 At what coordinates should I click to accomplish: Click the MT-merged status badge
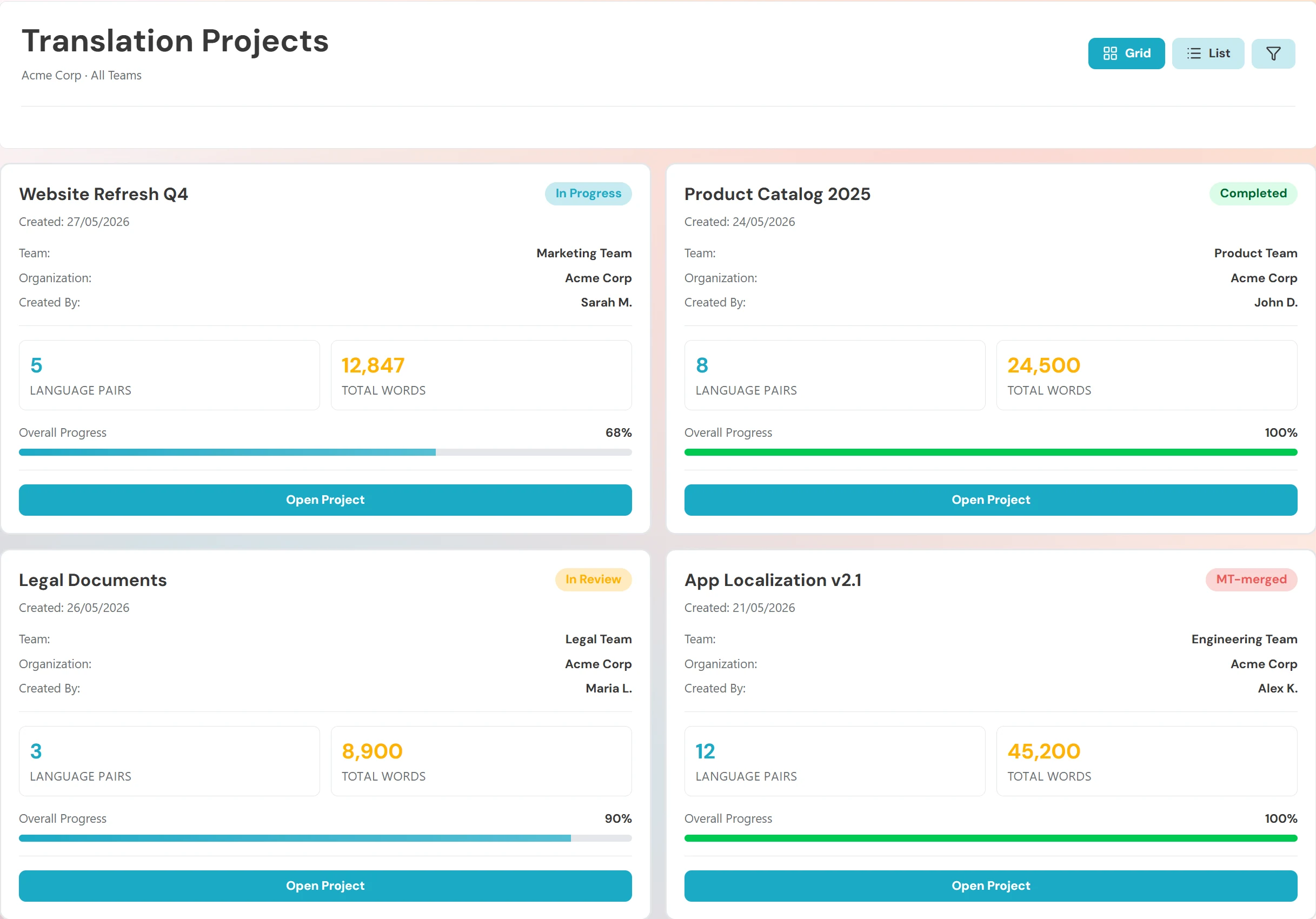click(1251, 580)
